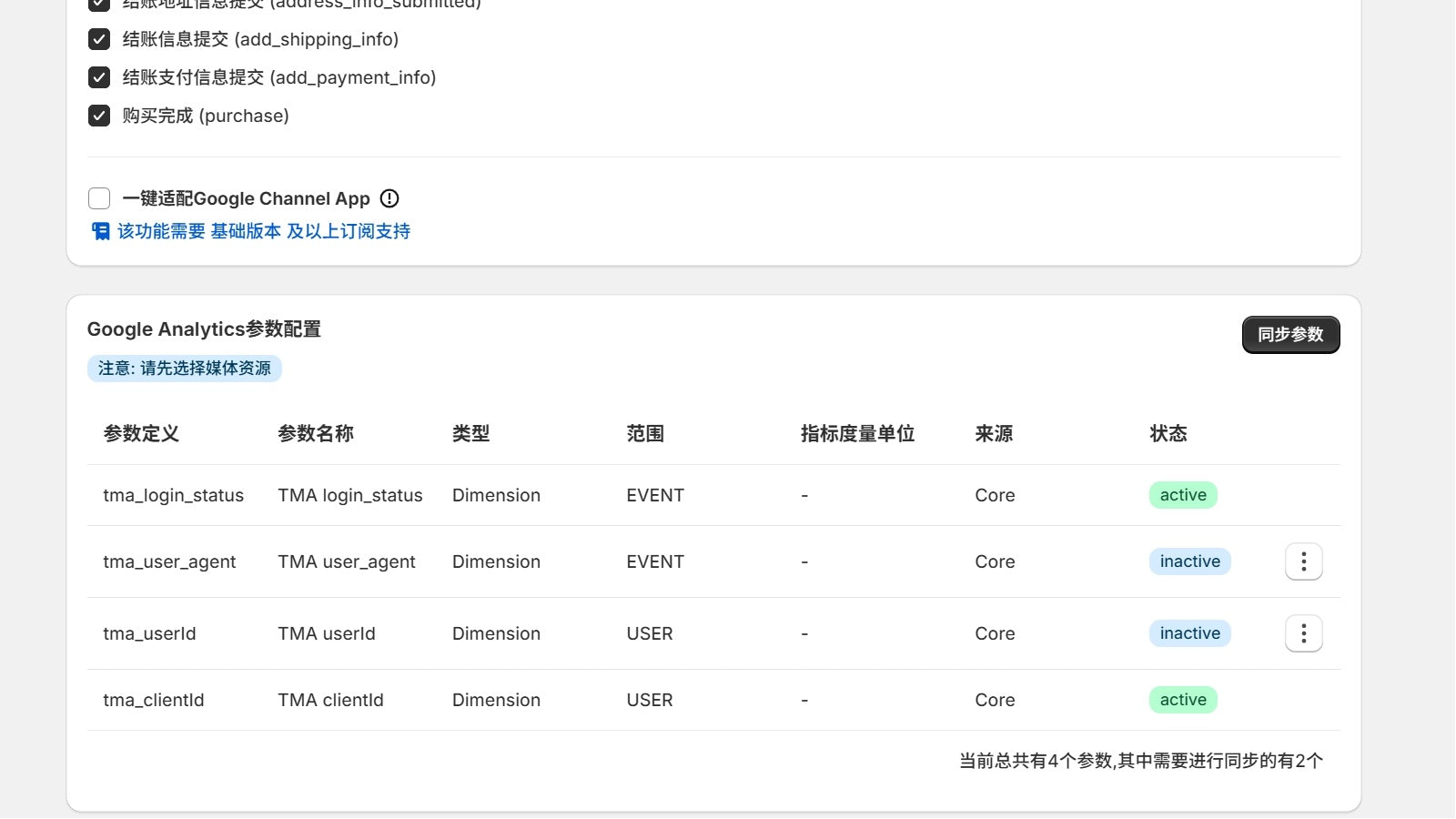The width and height of the screenshot is (1456, 819).
Task: Uncheck 购买完成 (purchase) checkbox
Action: click(x=99, y=116)
